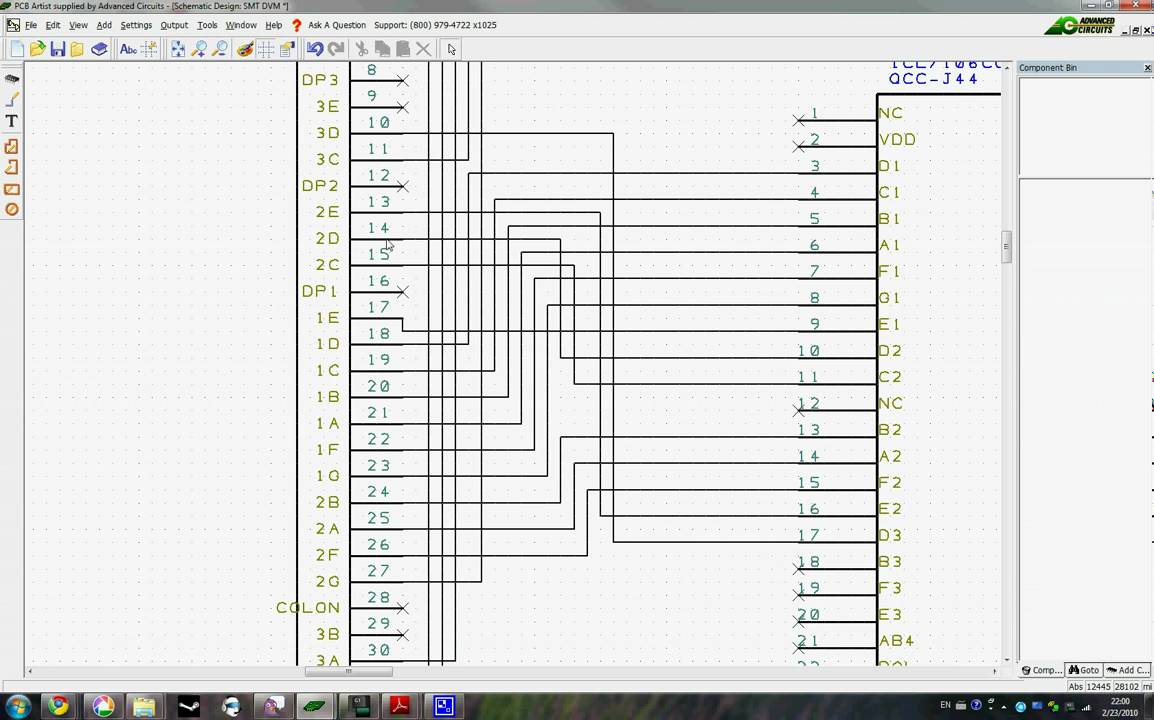The width and height of the screenshot is (1154, 720).
Task: Click the Paste clipboard icon
Action: point(403,49)
